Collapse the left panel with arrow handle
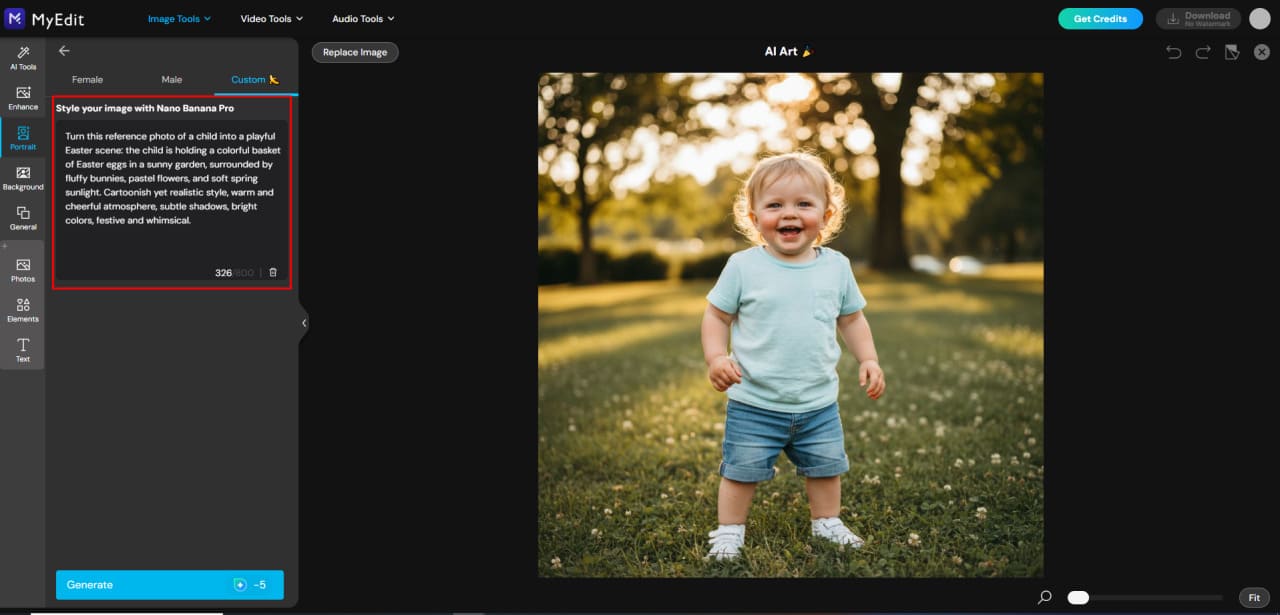This screenshot has height=615, width=1280. (x=304, y=323)
